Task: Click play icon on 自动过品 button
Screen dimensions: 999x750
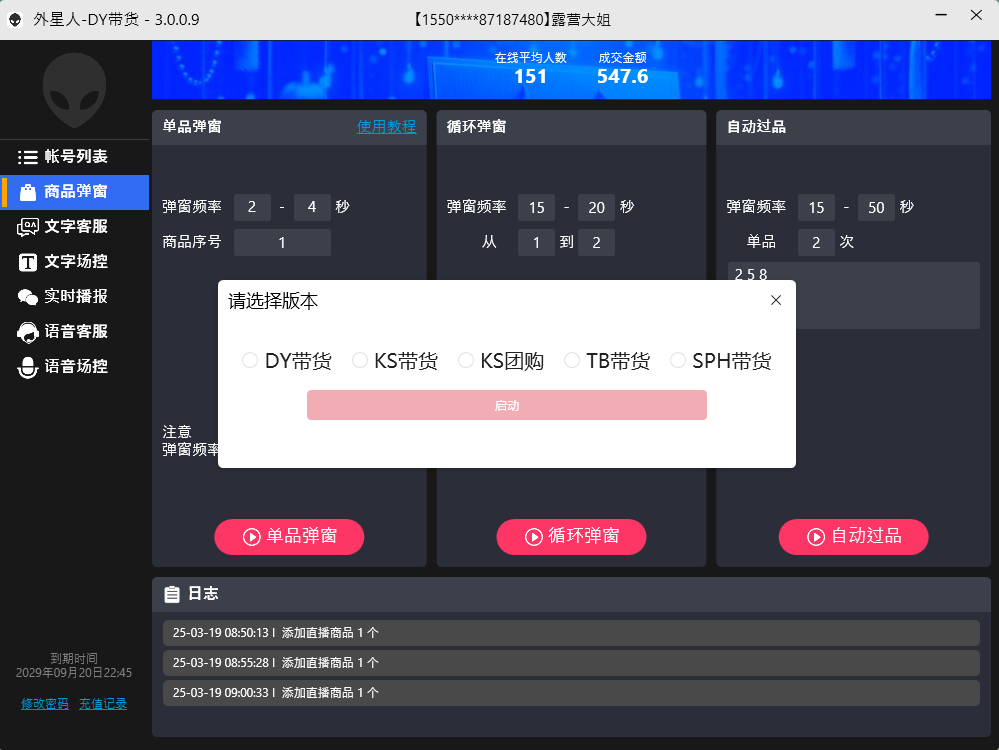Action: coord(816,537)
